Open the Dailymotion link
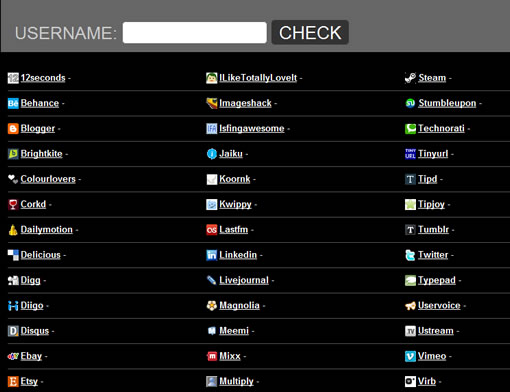Image resolution: width=510 pixels, height=392 pixels. point(47,230)
